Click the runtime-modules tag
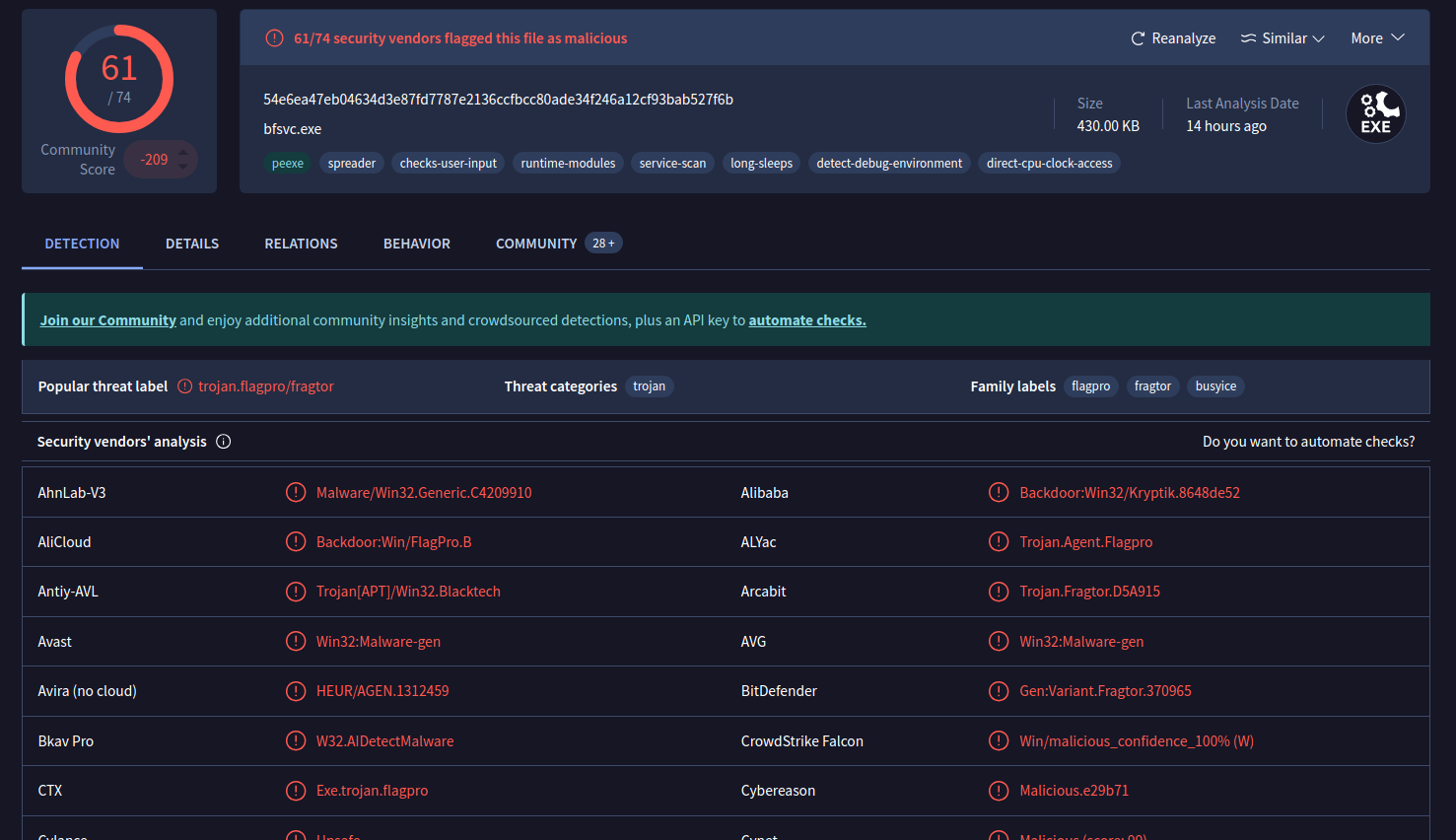The height and width of the screenshot is (840, 1456). tap(568, 164)
